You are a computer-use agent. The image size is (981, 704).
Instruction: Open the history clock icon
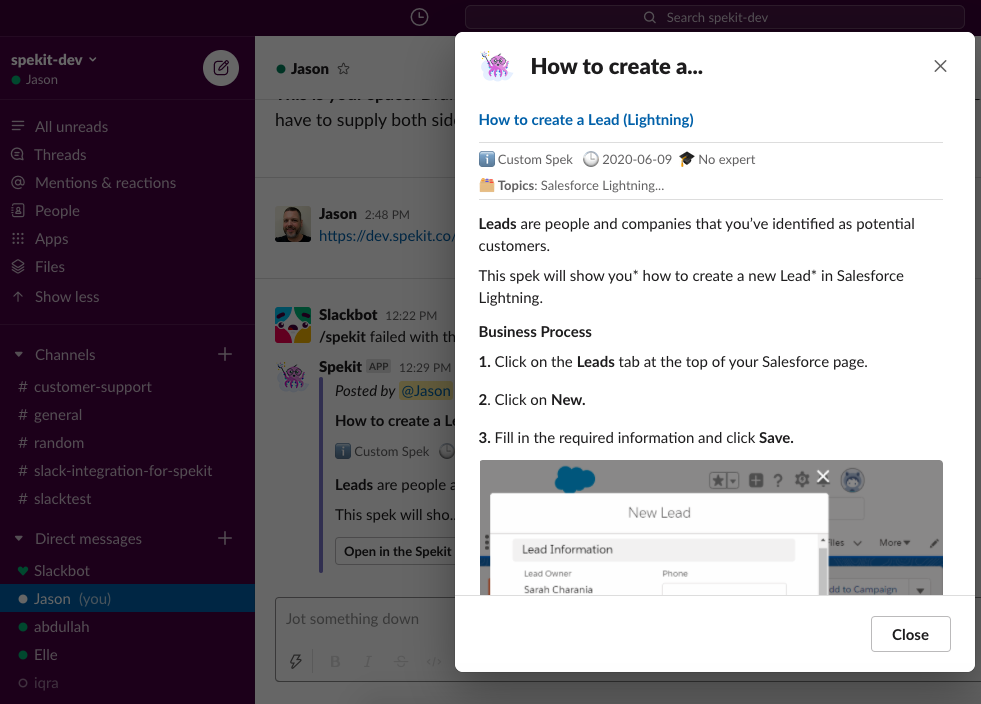419,17
